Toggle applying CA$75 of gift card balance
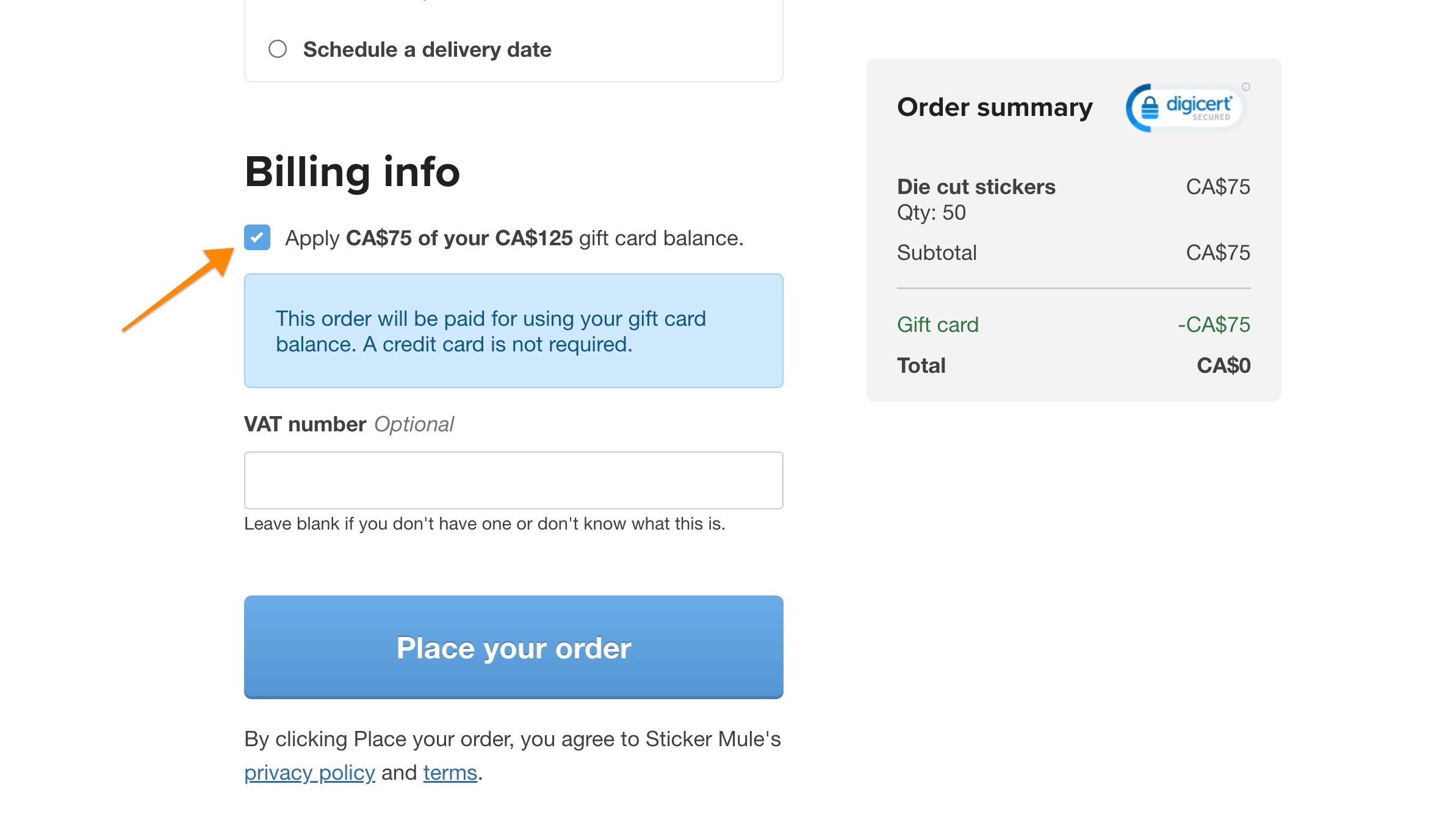Viewport: 1456px width, 820px height. tap(257, 238)
